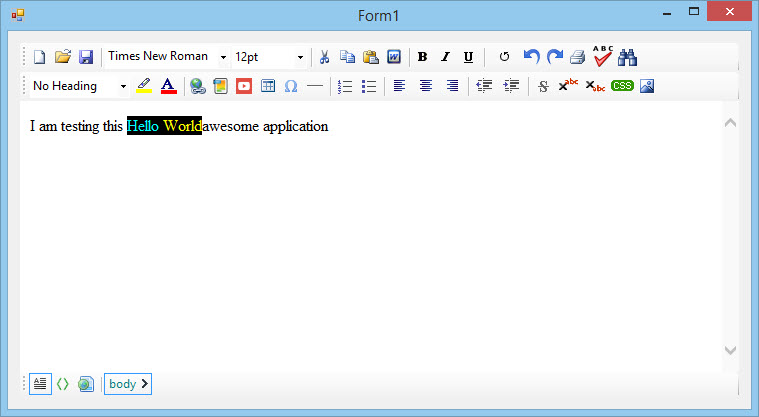759x417 pixels.
Task: Toggle Bold formatting
Action: tap(422, 57)
